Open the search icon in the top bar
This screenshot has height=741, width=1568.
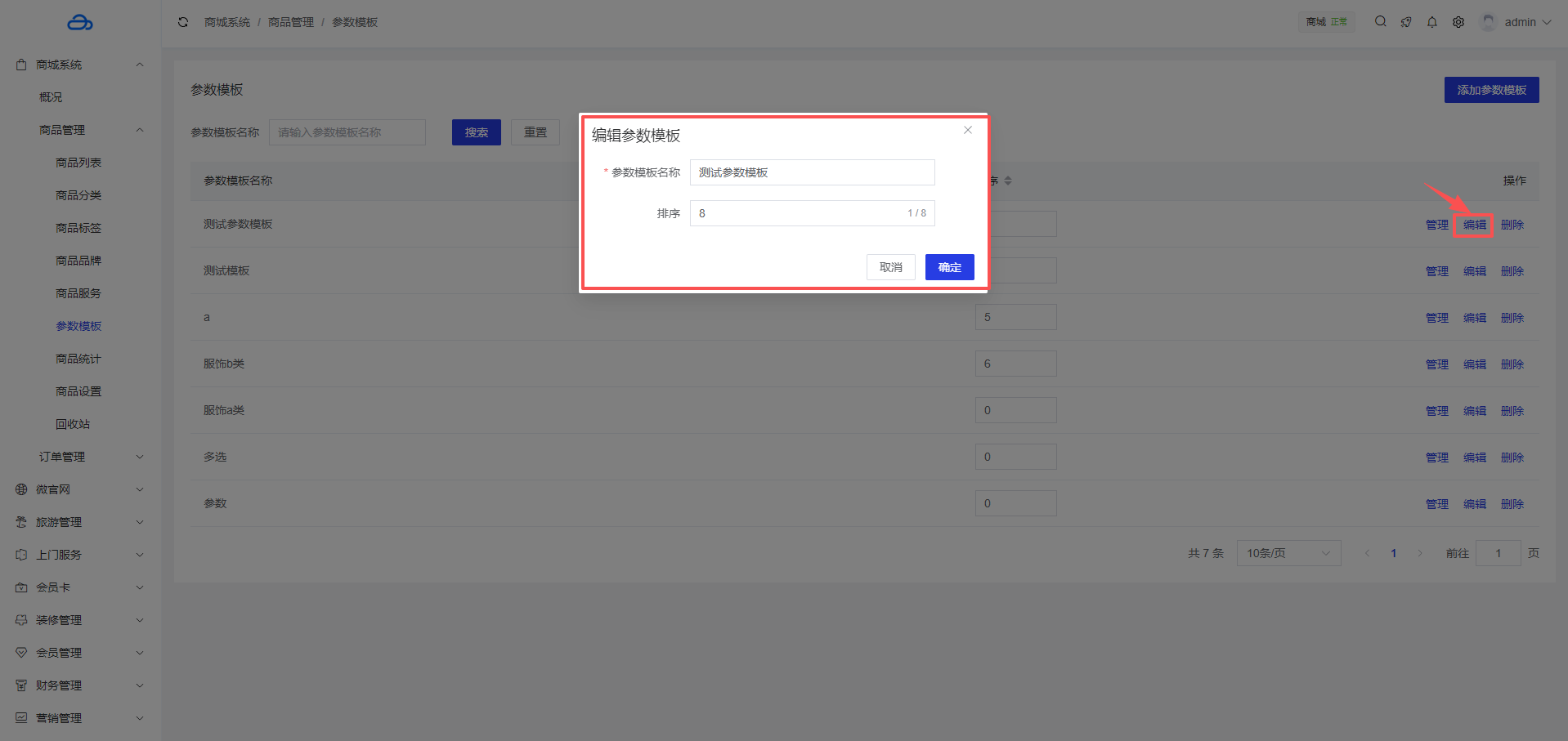pyautogui.click(x=1380, y=22)
